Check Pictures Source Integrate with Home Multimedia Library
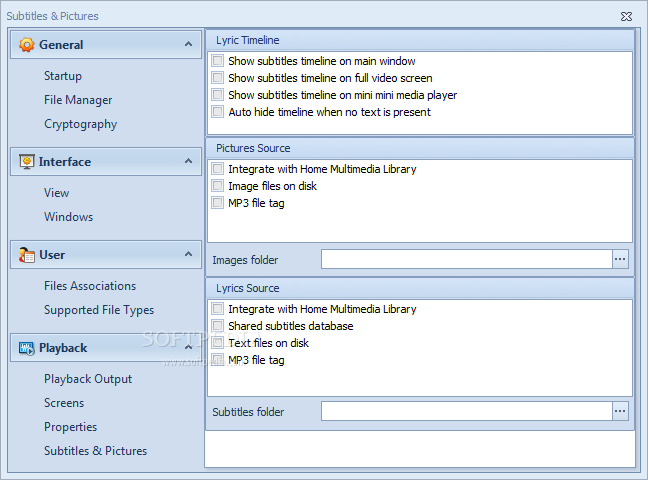This screenshot has width=648, height=480. click(x=217, y=169)
